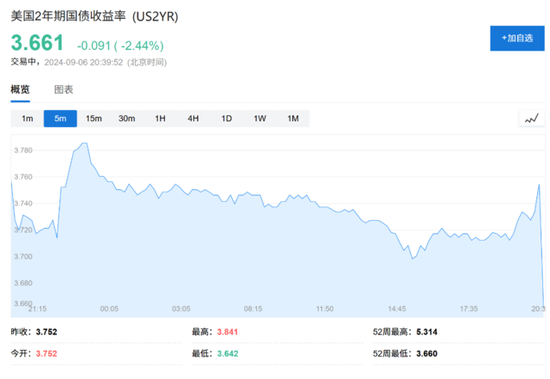Click the timestamp 2024-09-06 20:39:52

[83, 62]
